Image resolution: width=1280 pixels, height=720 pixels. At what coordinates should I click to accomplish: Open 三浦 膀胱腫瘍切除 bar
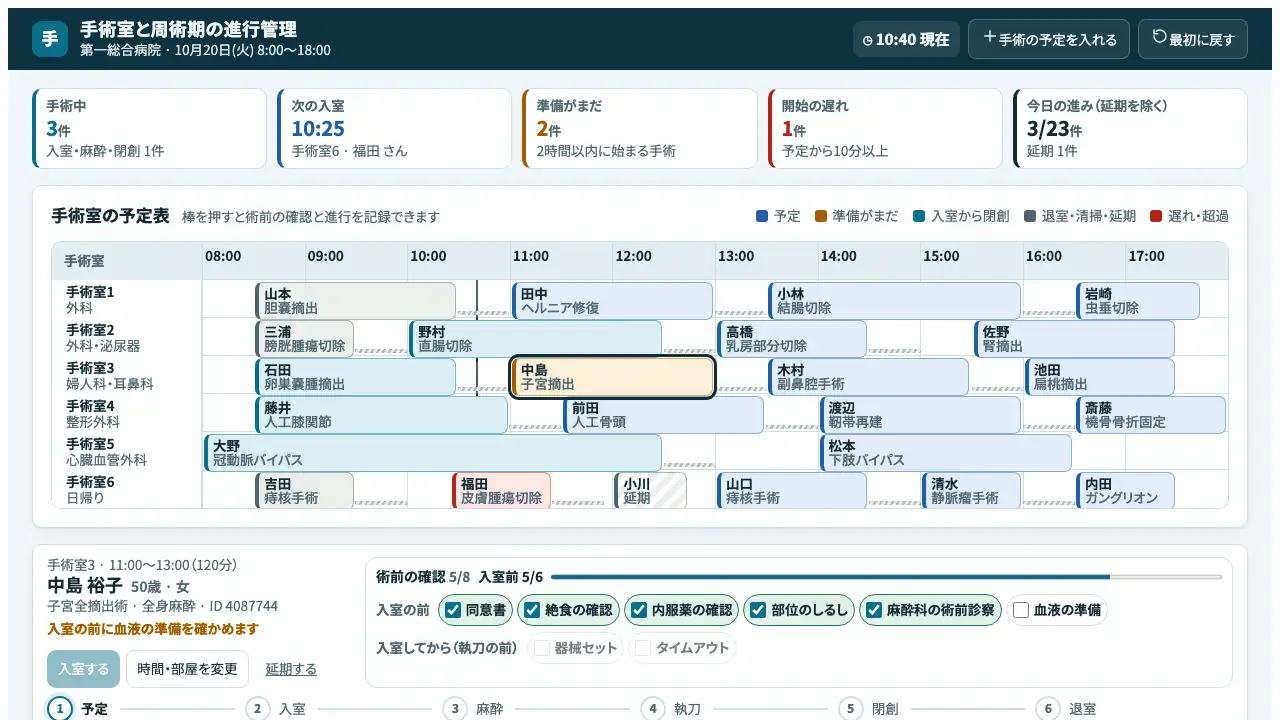tap(304, 339)
